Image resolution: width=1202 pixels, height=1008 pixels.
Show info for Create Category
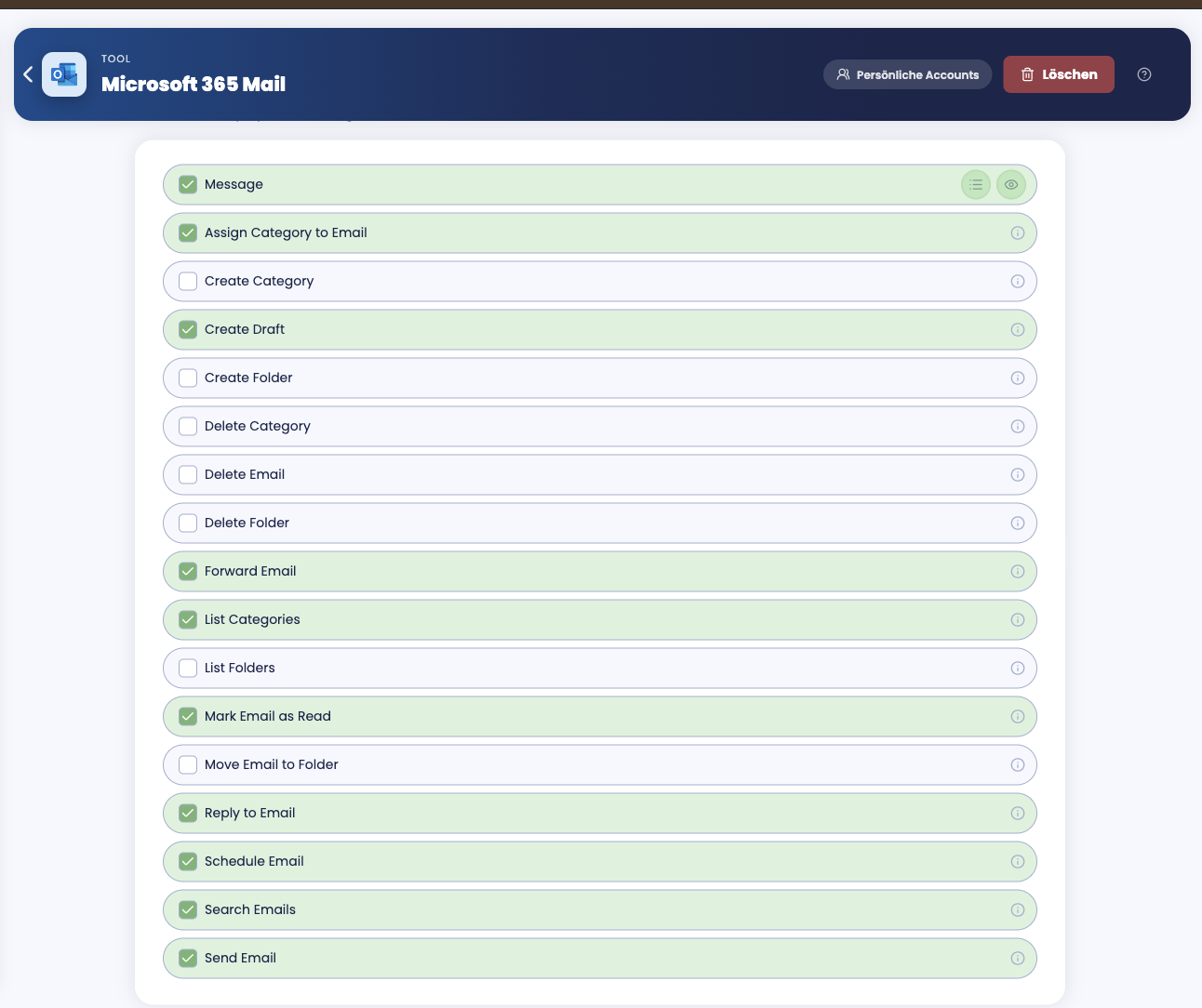coord(1018,281)
